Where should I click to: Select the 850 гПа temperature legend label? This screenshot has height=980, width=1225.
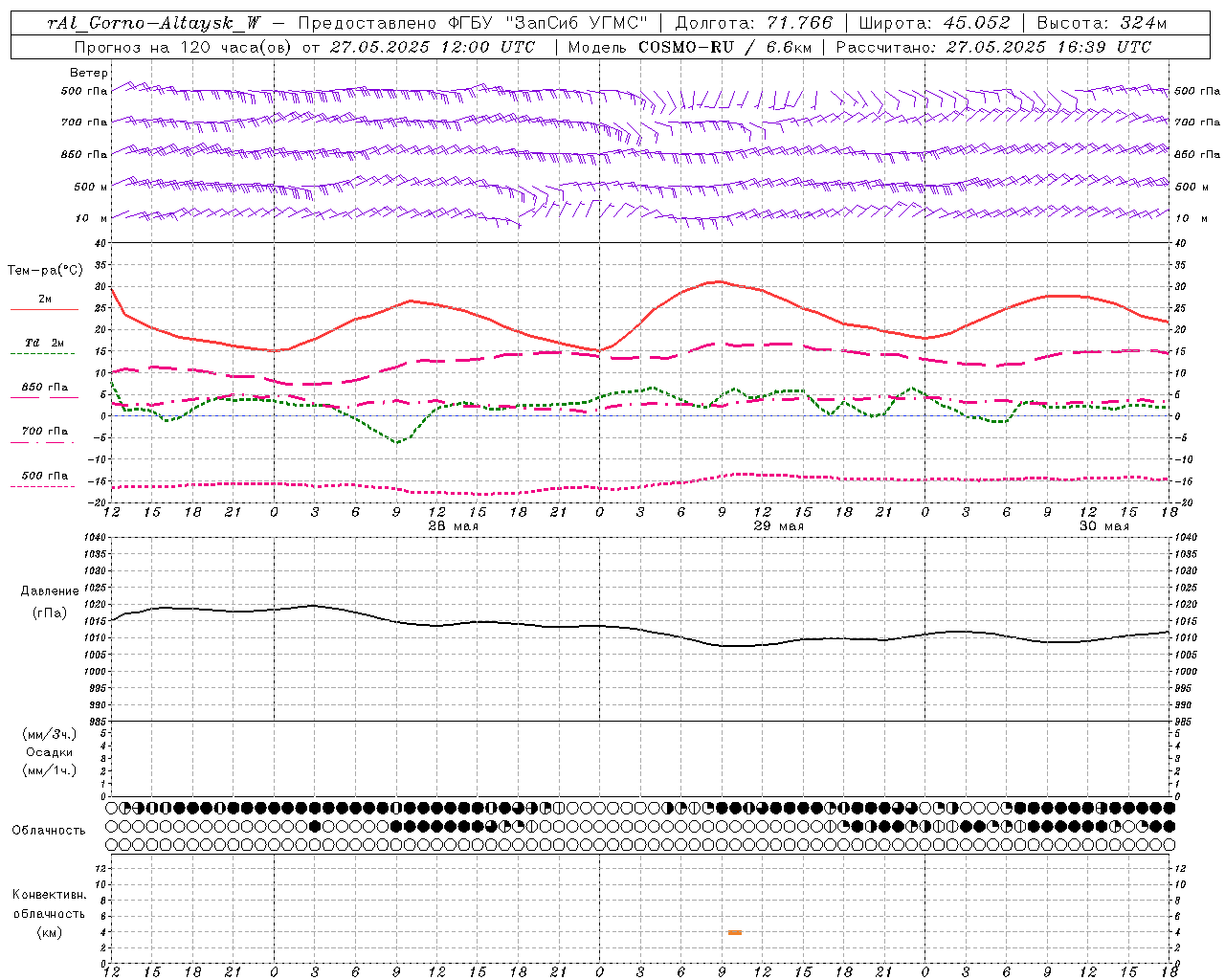(45, 388)
